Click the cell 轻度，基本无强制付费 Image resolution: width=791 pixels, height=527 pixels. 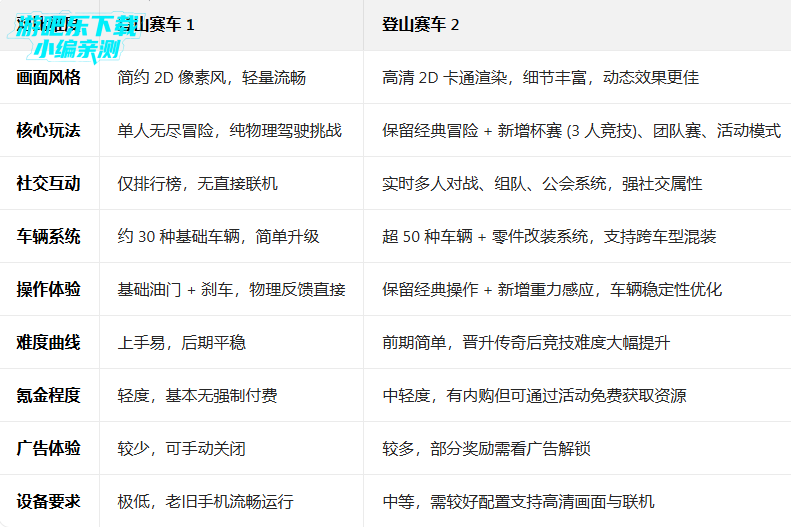click(197, 395)
